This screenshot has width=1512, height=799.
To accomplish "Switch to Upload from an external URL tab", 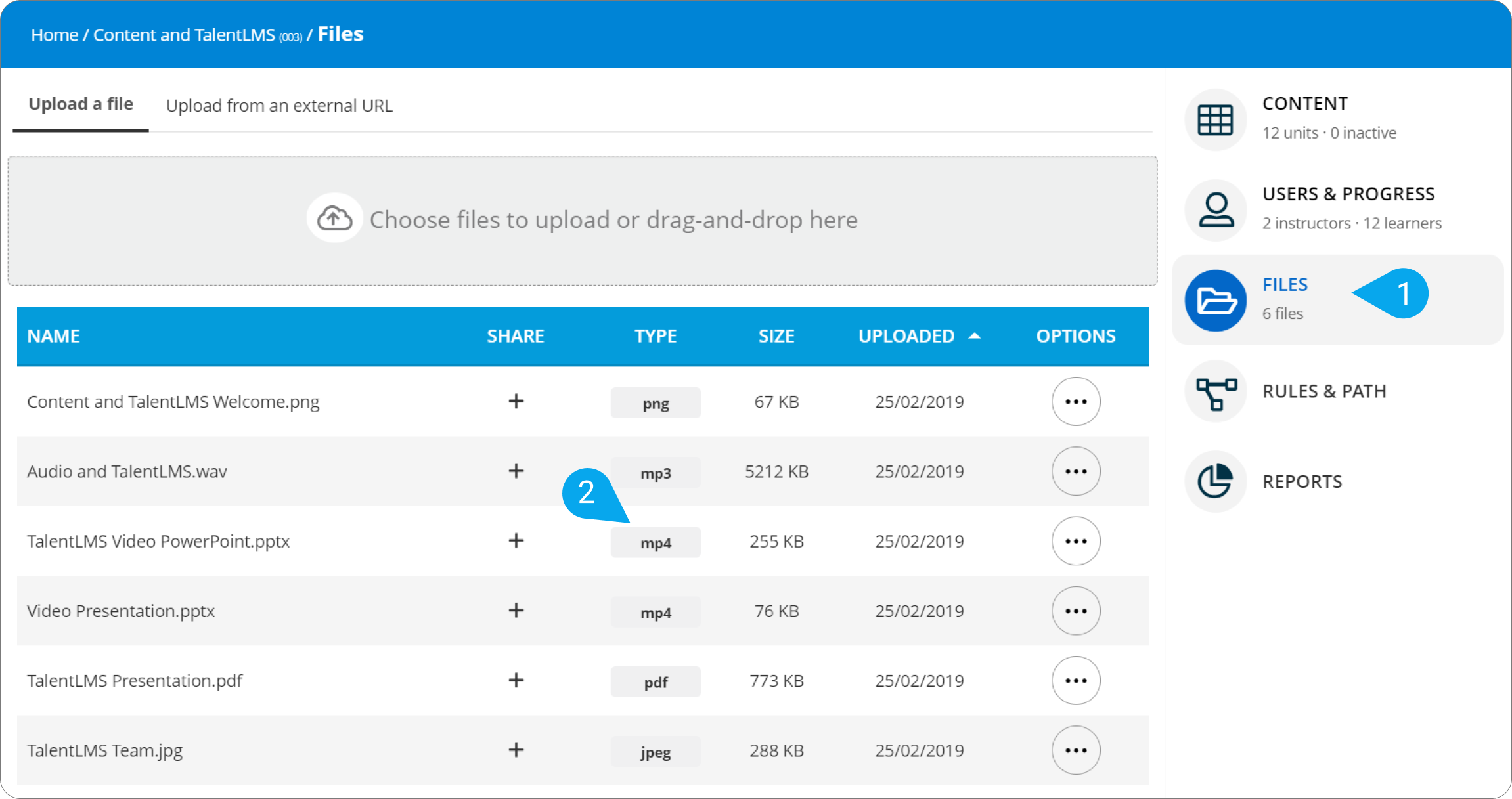I will click(279, 106).
